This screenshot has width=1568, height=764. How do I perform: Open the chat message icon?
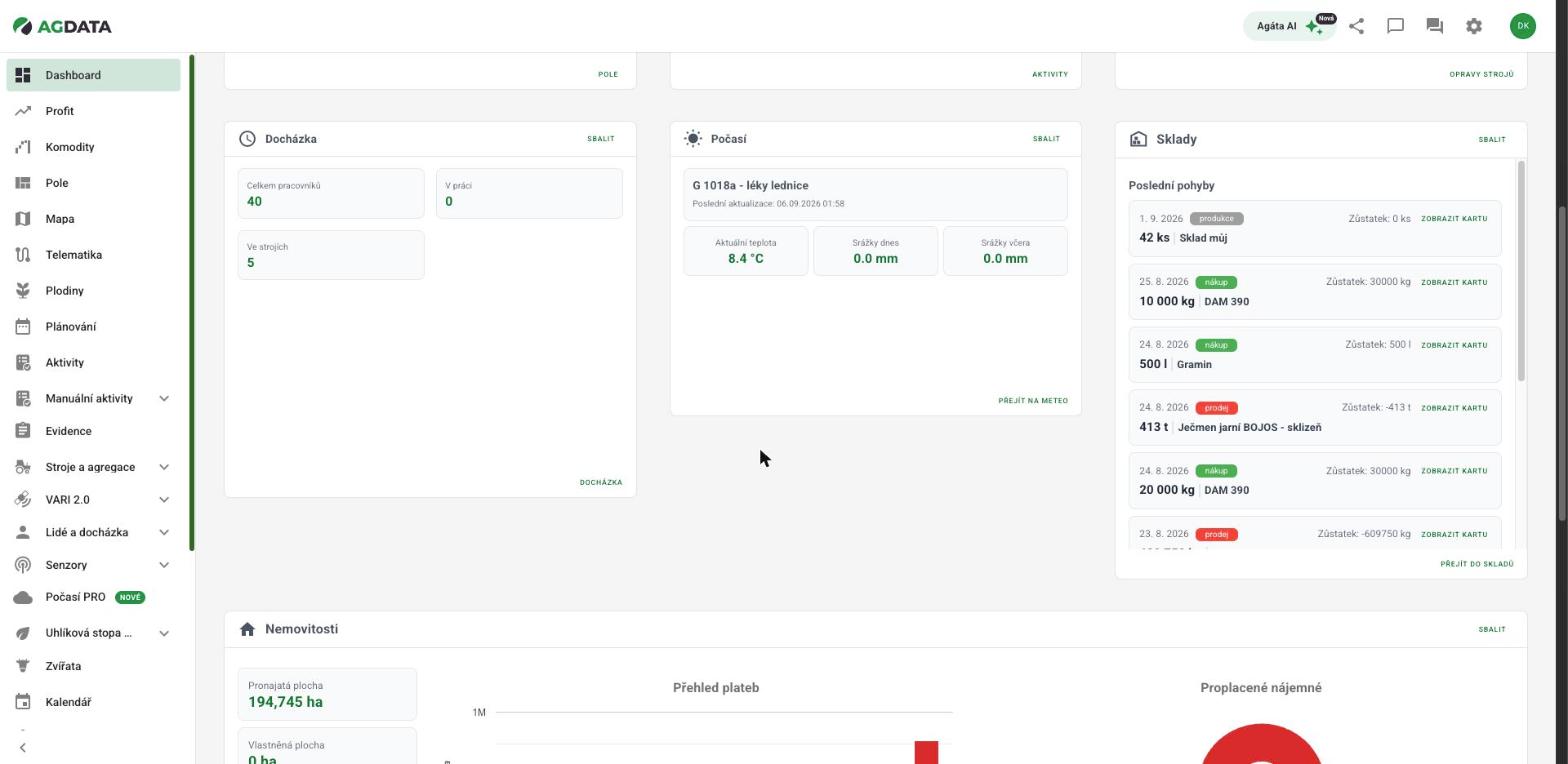(1395, 27)
